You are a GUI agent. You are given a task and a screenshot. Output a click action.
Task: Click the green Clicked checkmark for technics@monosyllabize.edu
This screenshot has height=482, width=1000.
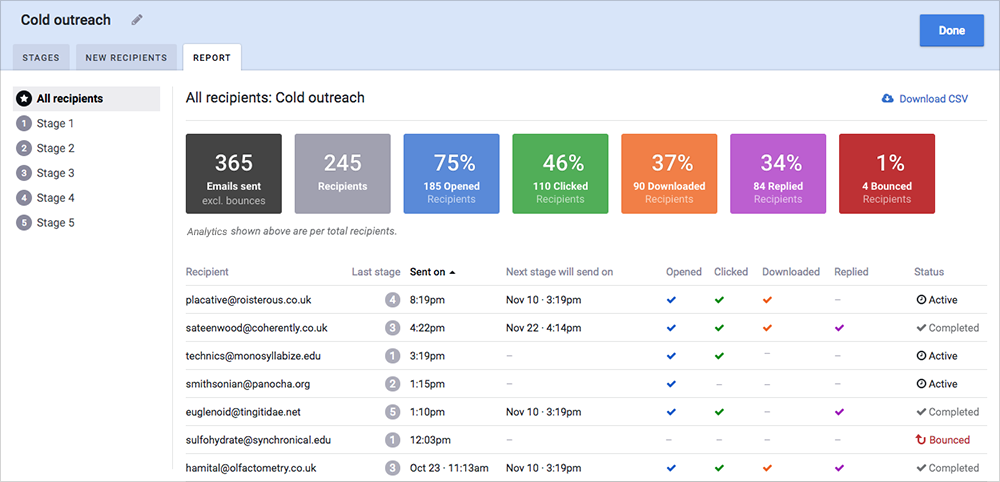pos(719,356)
